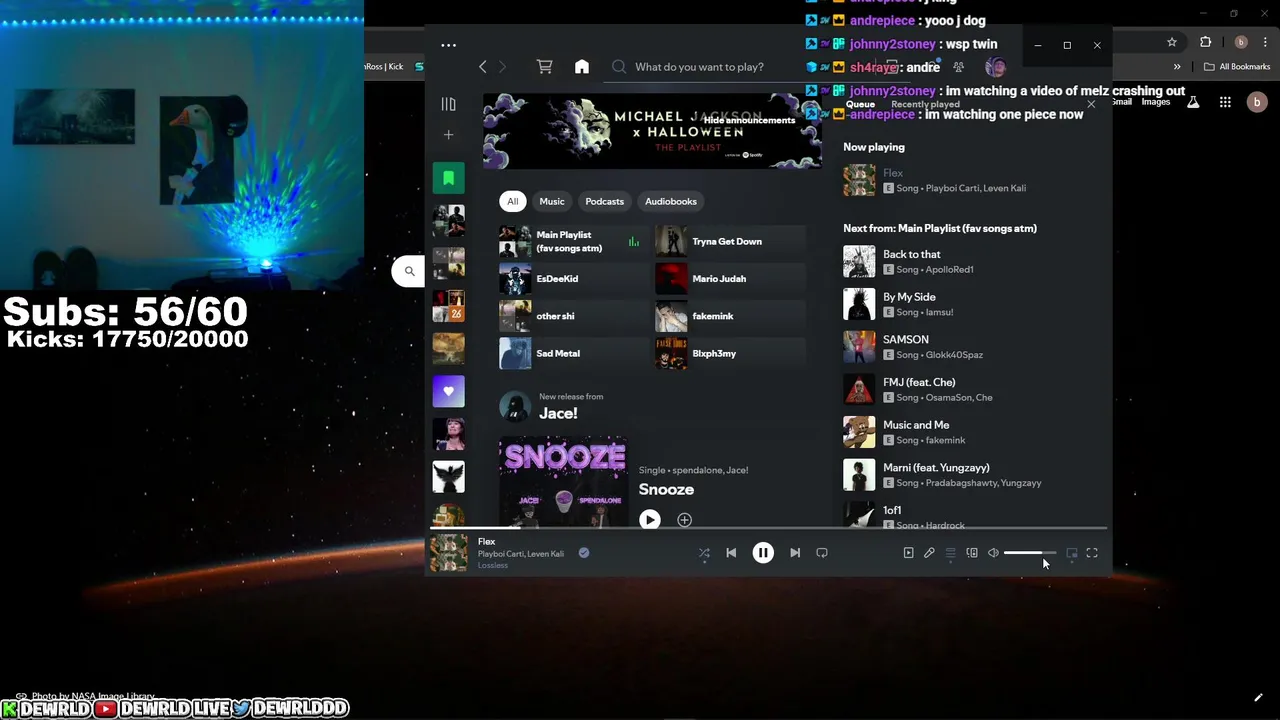Screen dimensions: 1280x720
Task: Select the Music filter chip
Action: pos(552,201)
